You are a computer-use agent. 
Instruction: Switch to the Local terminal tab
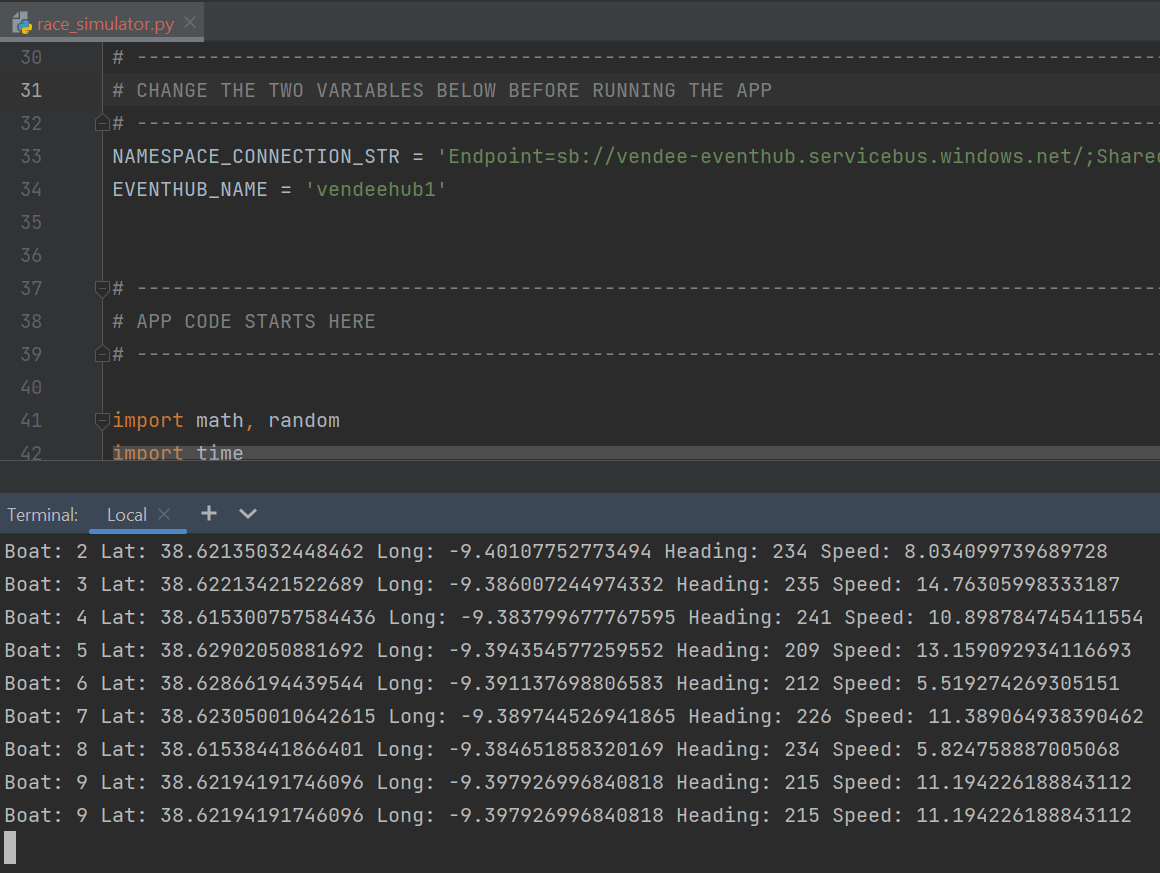(126, 514)
